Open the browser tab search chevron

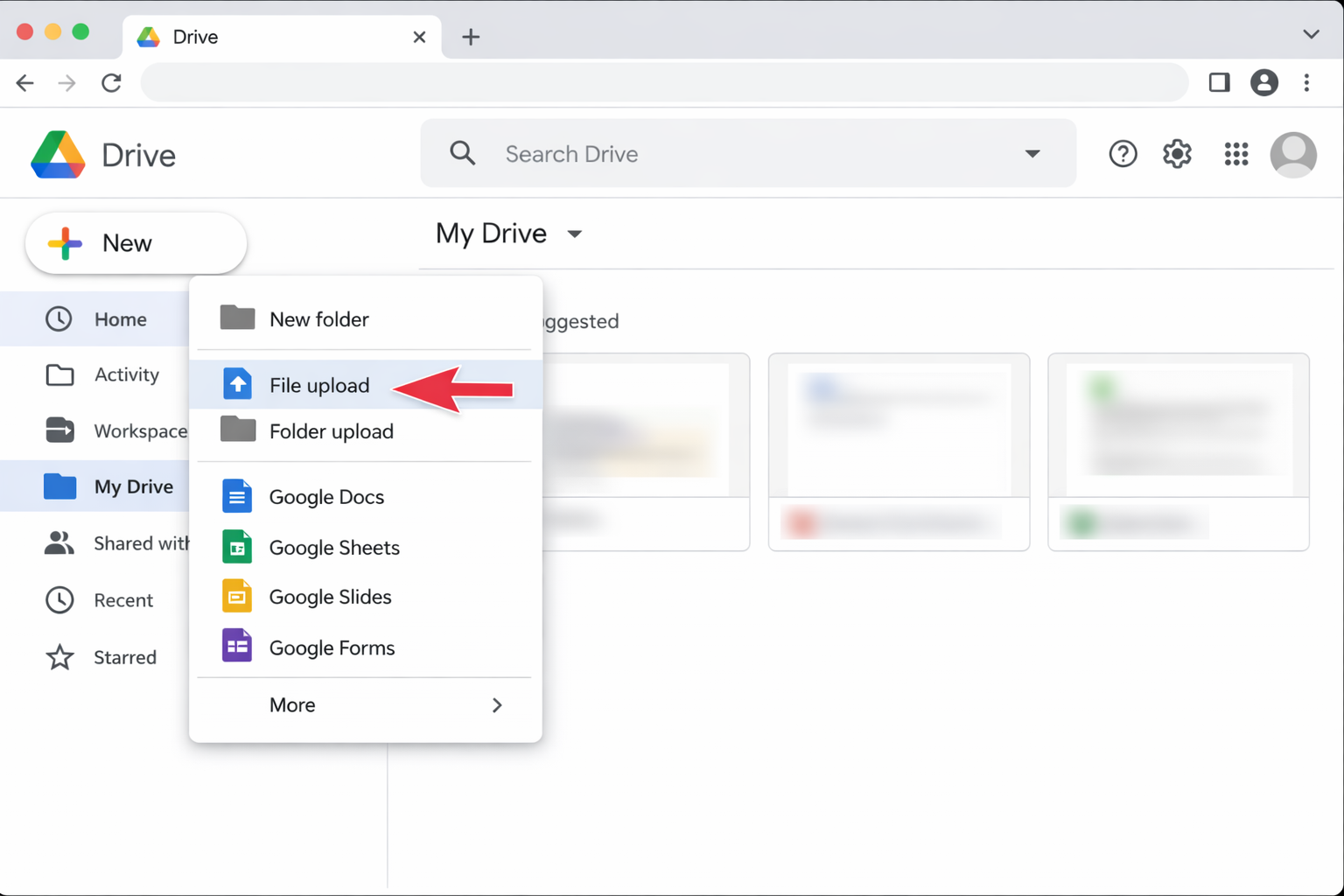click(x=1311, y=35)
